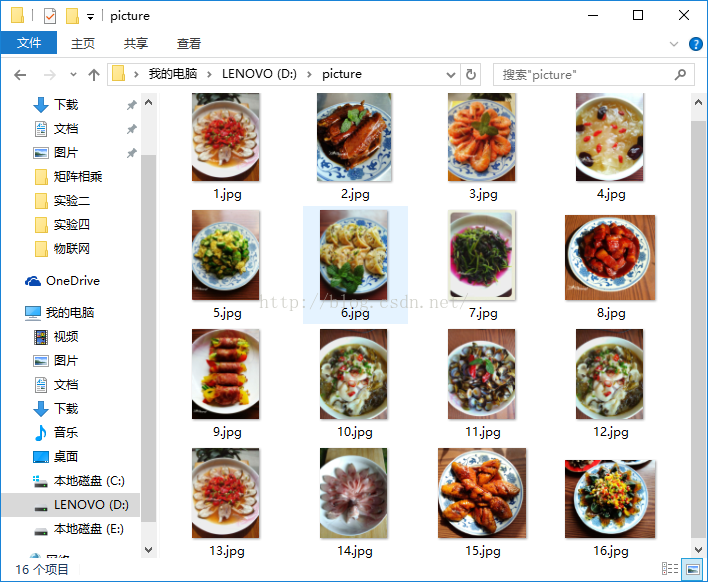Click the navigation pane scroll down arrow
The width and height of the screenshot is (708, 582).
click(x=149, y=549)
